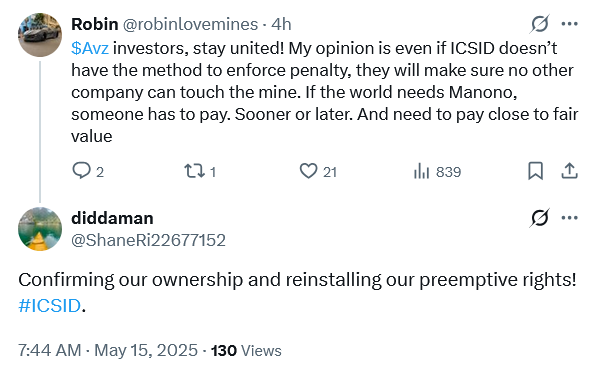Click the Grok icon on Robin's tweet
This screenshot has width=598, height=368.
point(540,24)
